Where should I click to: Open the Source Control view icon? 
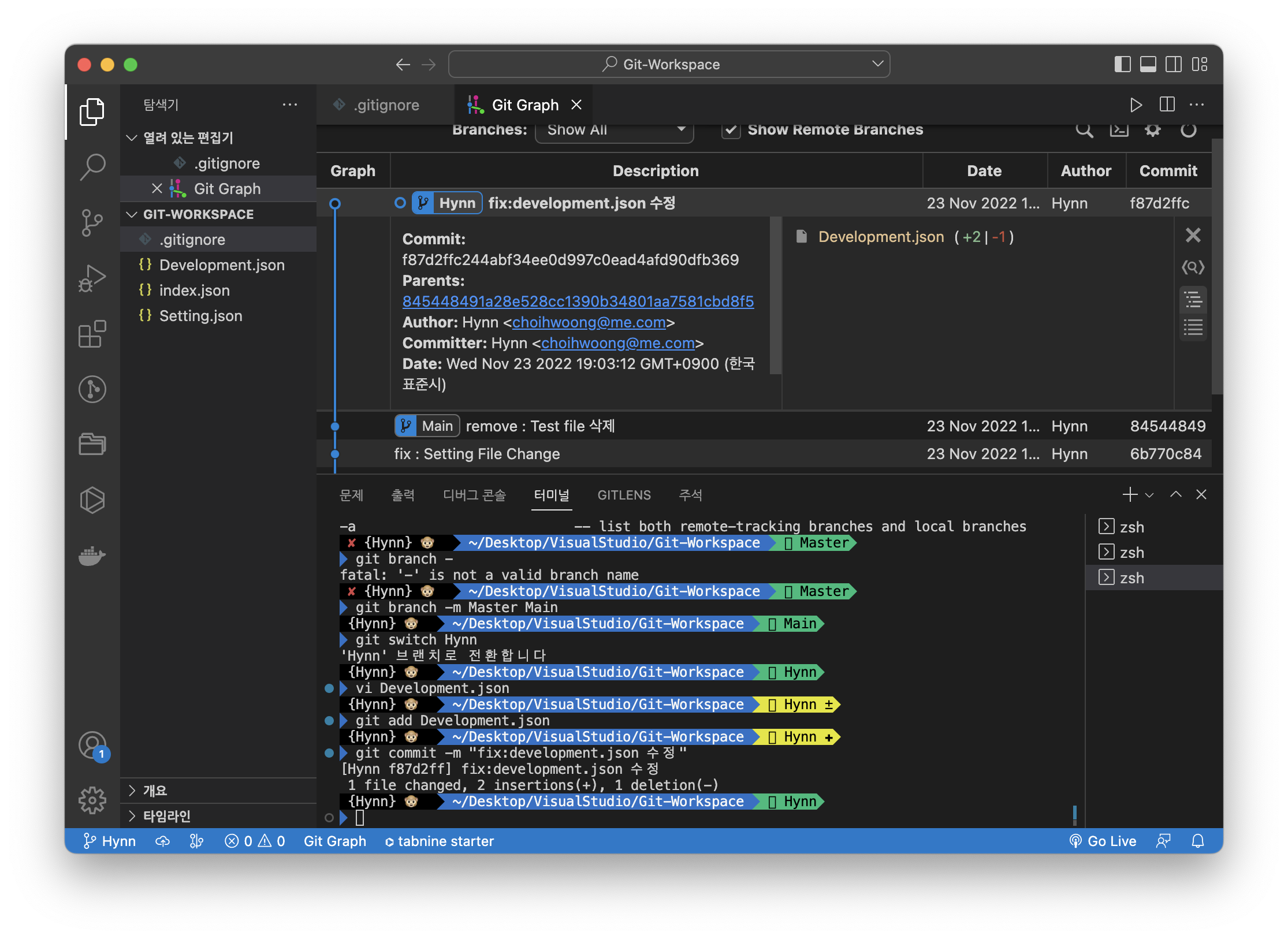pyautogui.click(x=92, y=222)
